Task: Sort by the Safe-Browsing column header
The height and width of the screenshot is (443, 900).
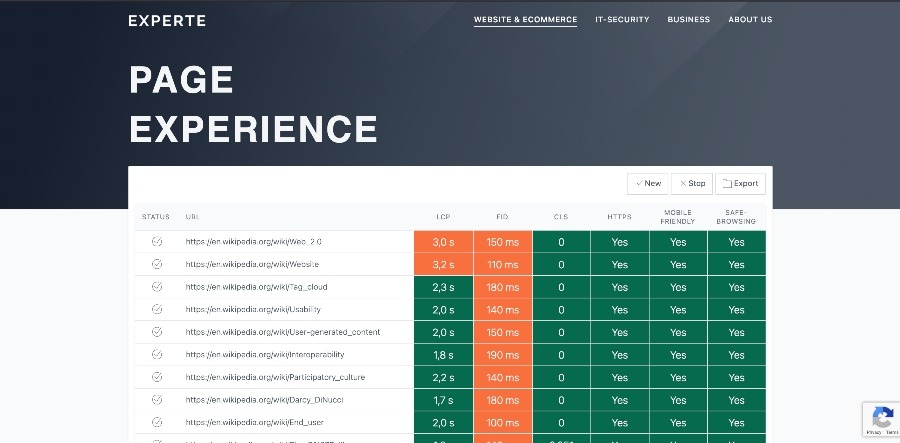Action: click(736, 217)
